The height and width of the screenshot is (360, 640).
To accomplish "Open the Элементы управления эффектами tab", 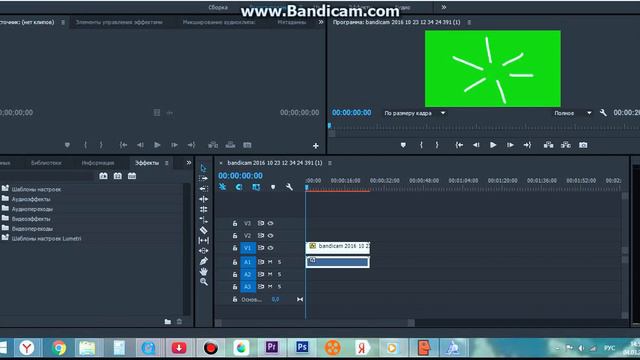I will point(119,22).
